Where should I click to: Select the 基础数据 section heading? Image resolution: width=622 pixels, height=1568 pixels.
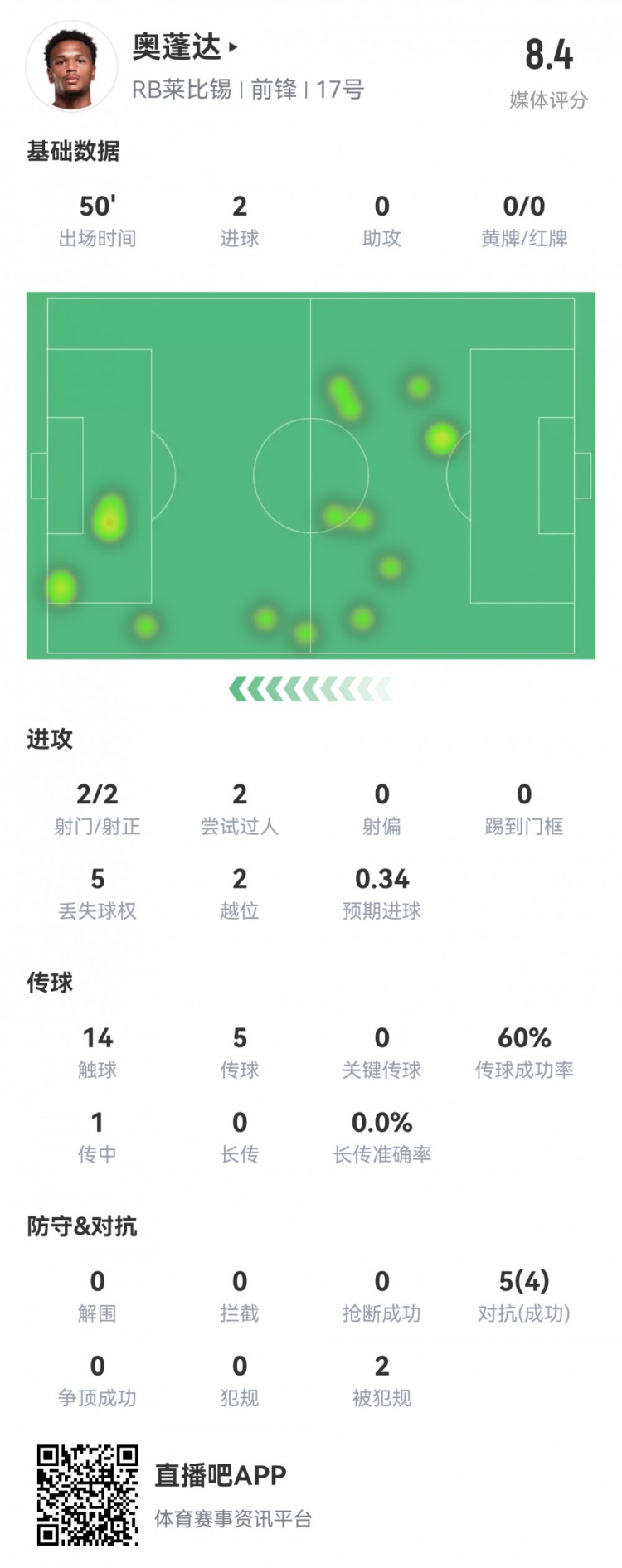click(x=73, y=151)
